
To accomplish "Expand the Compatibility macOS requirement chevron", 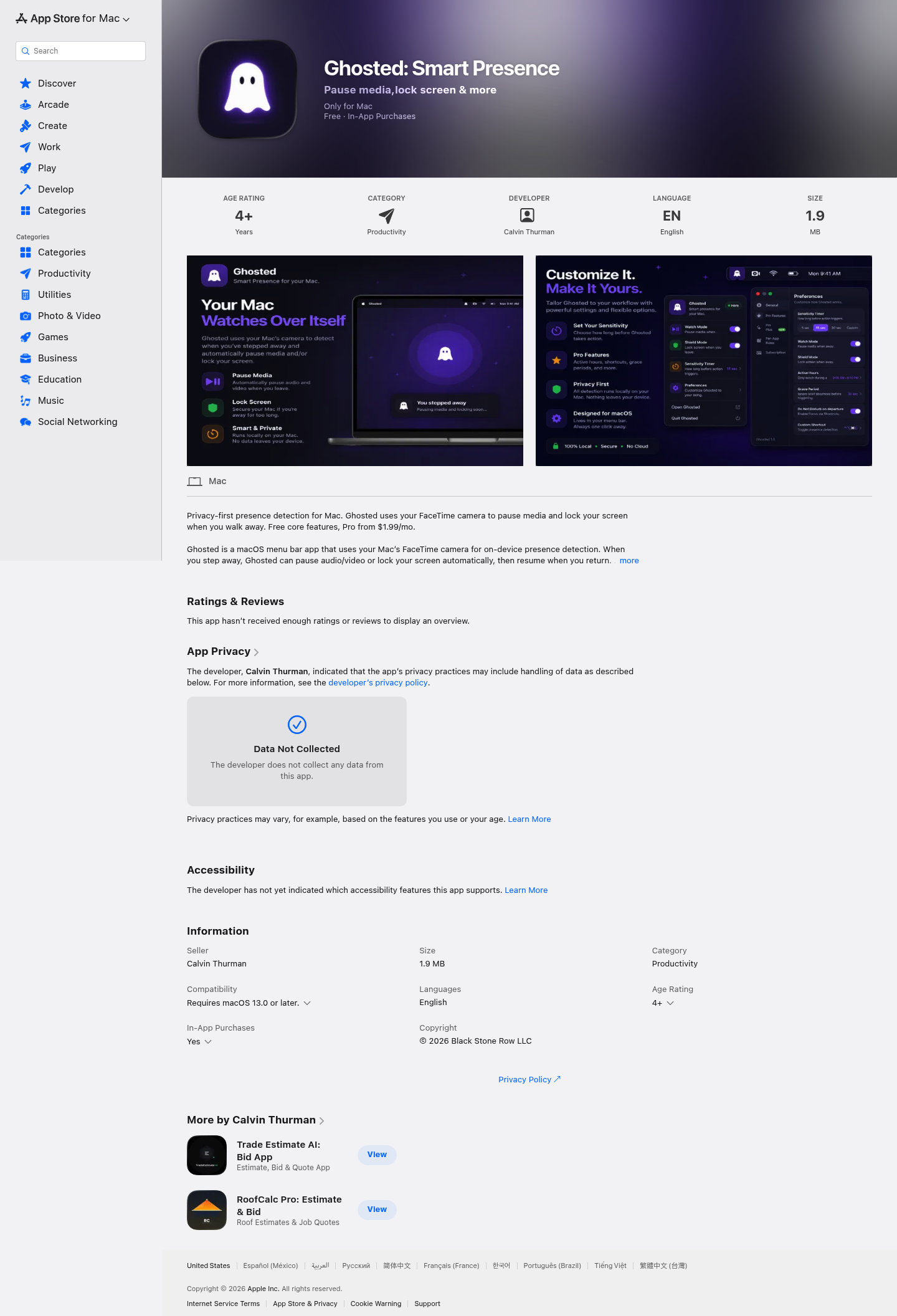I will click(x=307, y=1003).
